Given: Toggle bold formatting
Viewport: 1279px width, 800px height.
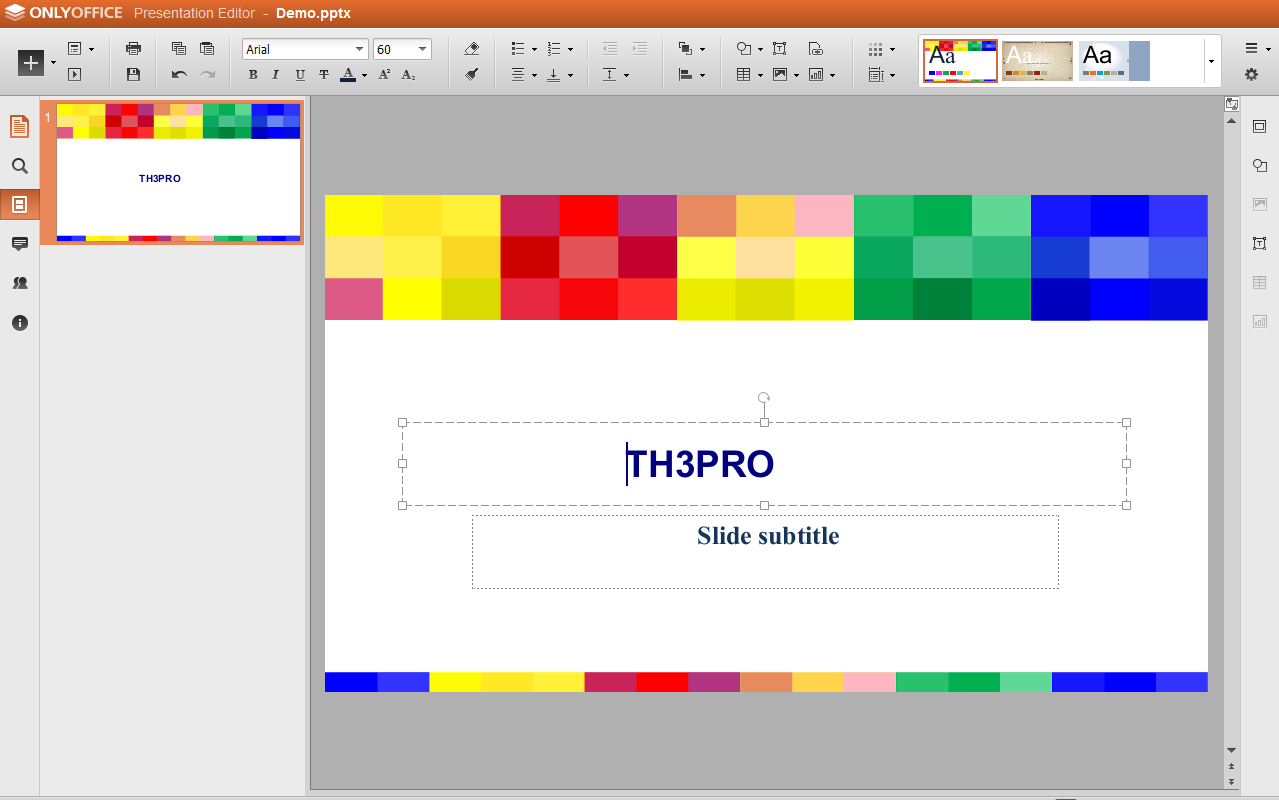Looking at the screenshot, I should (252, 75).
